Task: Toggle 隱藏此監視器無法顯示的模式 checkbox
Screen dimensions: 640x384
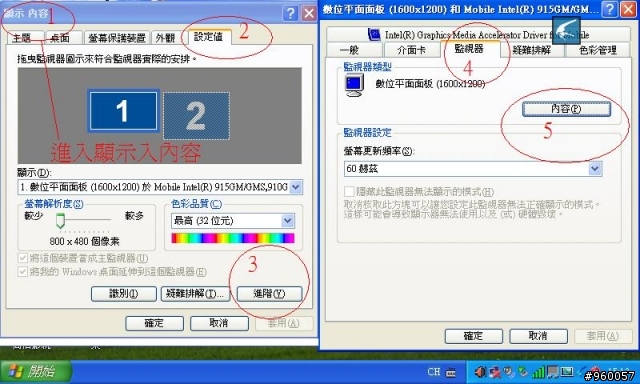Action: tap(349, 191)
